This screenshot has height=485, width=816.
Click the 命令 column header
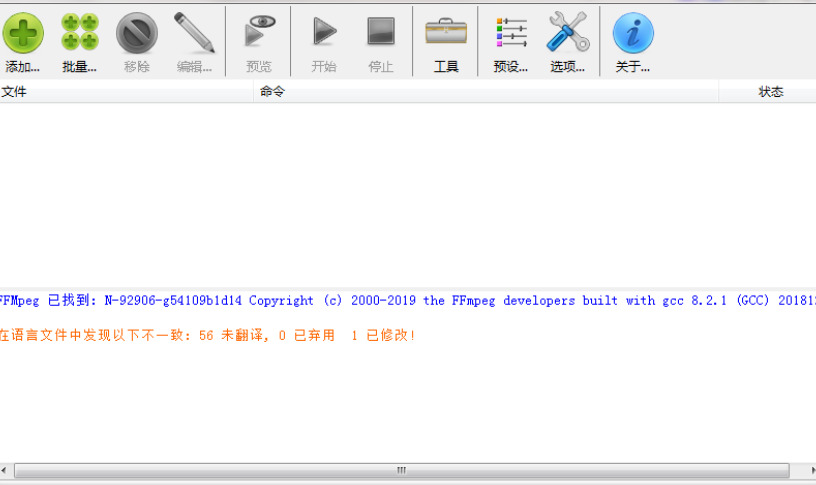click(x=486, y=92)
